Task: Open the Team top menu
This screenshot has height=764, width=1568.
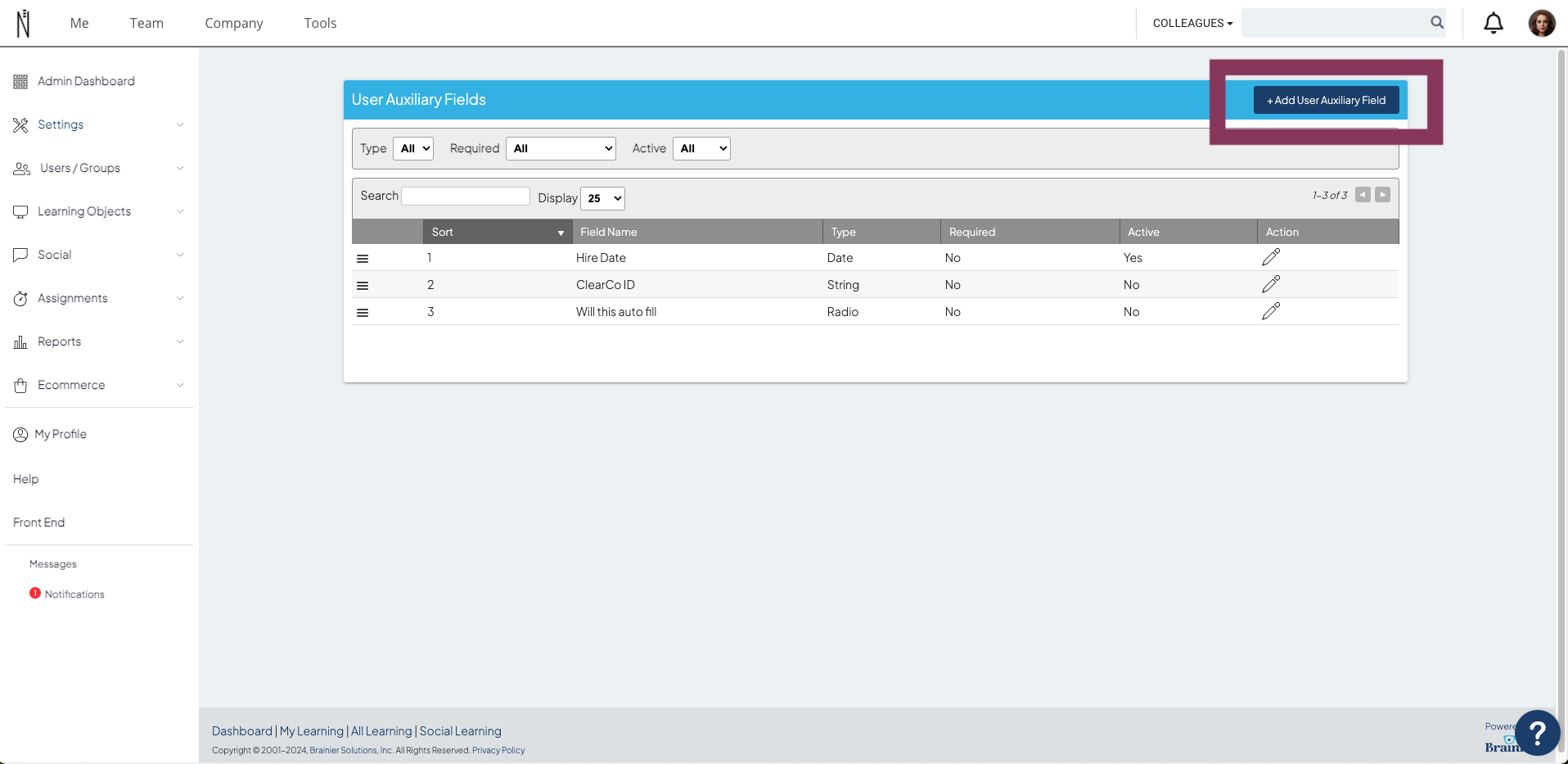Action: (x=146, y=23)
